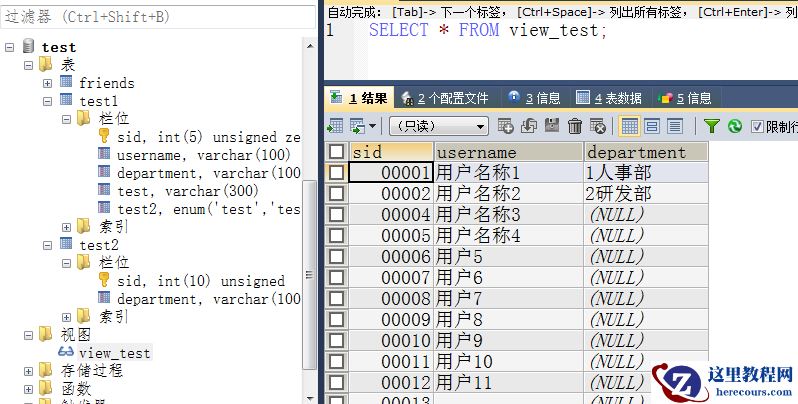Viewport: 798px width, 404px height.
Task: Click the 视图 folder icon
Action: pyautogui.click(x=46, y=334)
